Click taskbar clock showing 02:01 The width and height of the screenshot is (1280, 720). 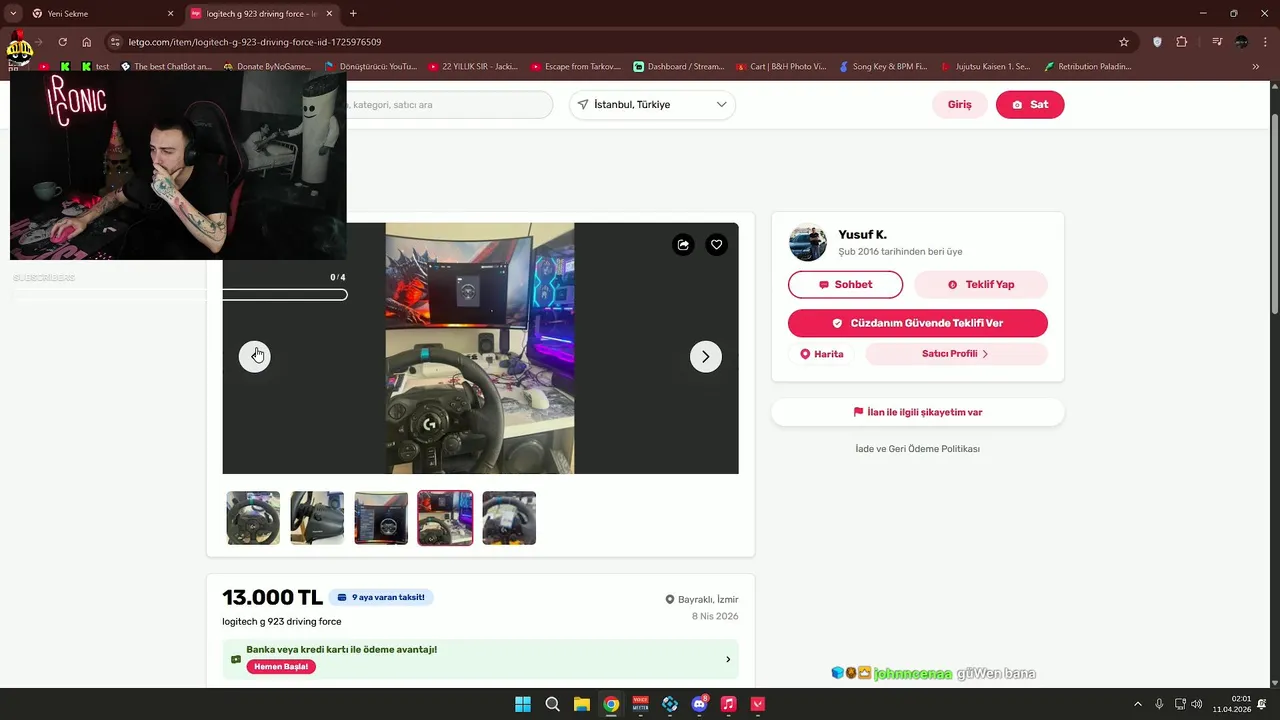click(1232, 704)
